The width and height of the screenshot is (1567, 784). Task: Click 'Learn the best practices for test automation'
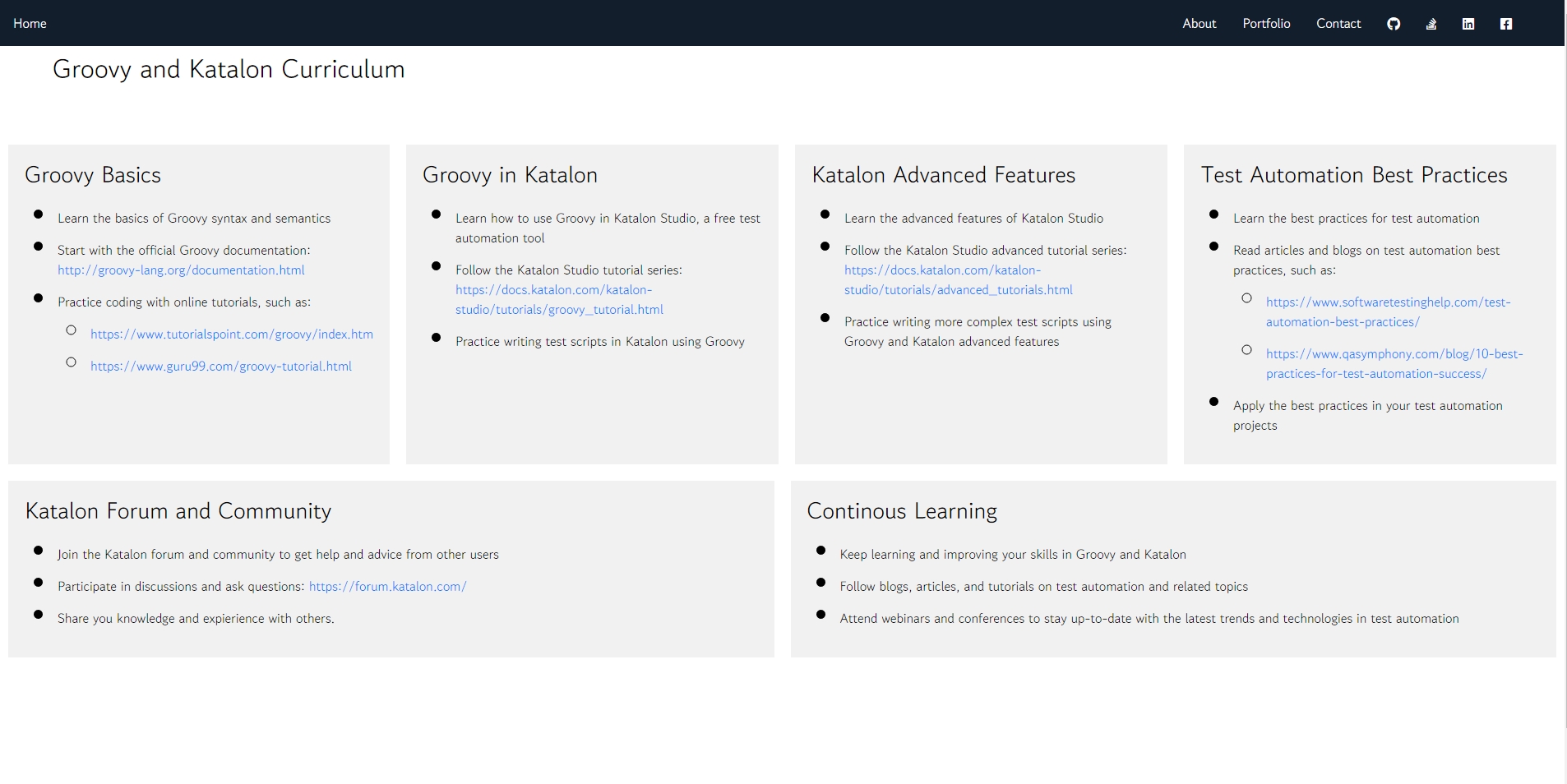(1356, 218)
